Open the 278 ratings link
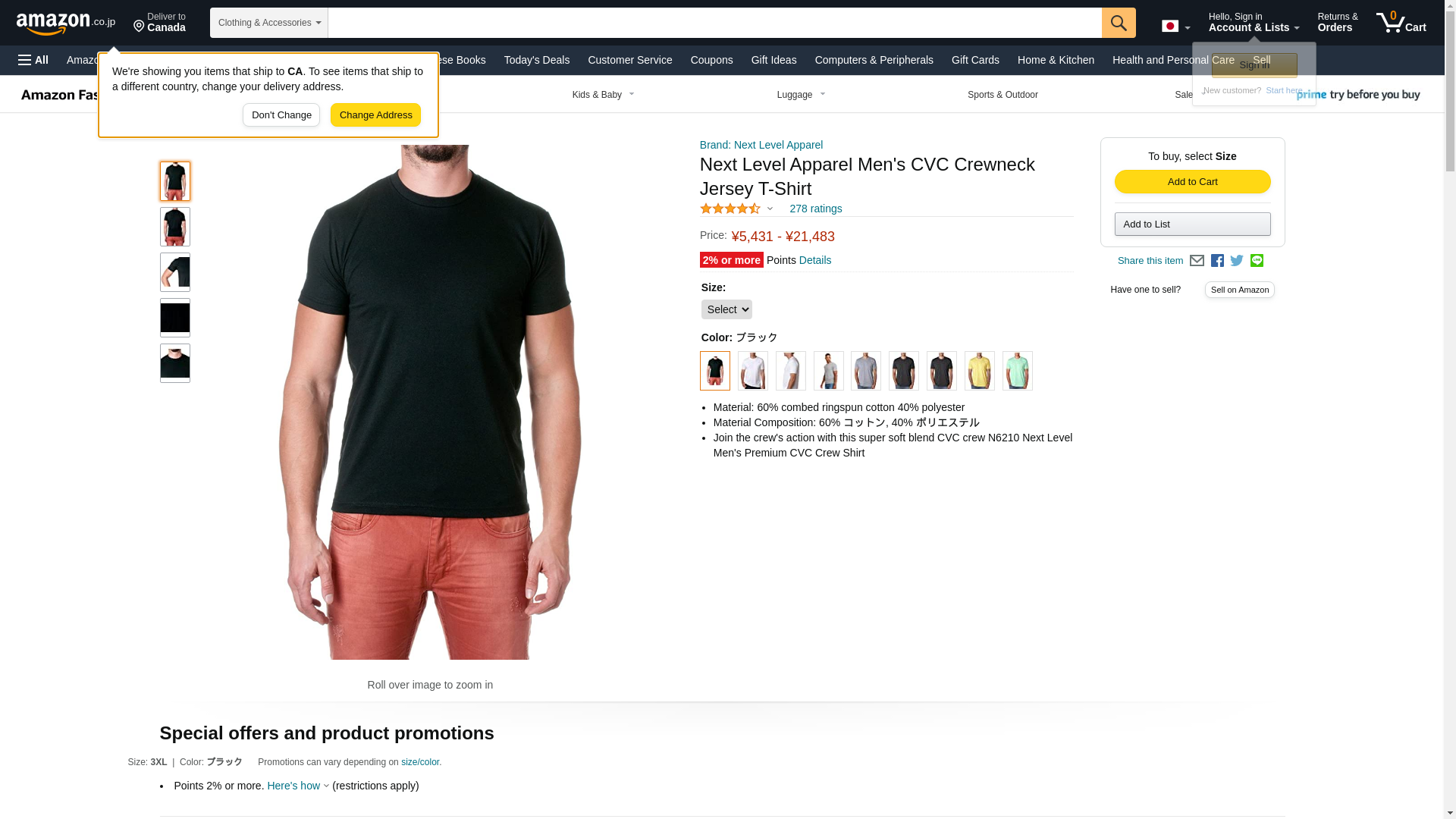1456x819 pixels. 815,209
